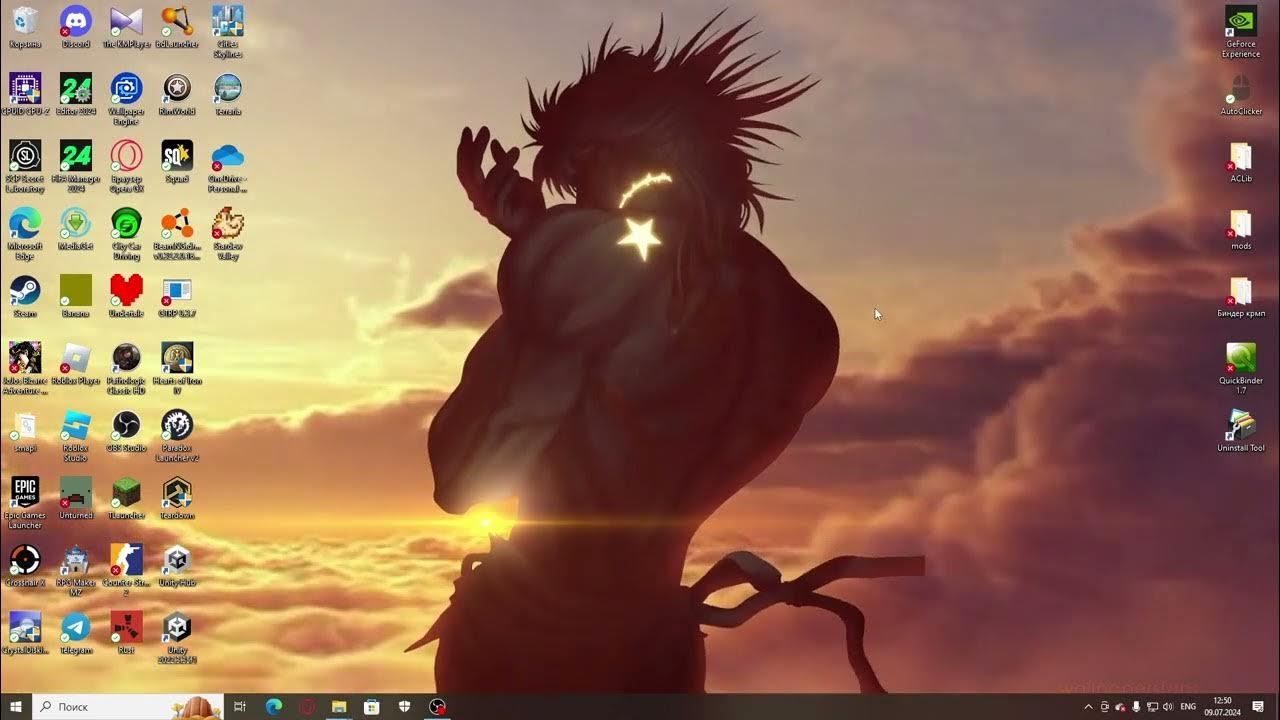
Task: Open Microsoft Store taskbar icon
Action: 372,706
